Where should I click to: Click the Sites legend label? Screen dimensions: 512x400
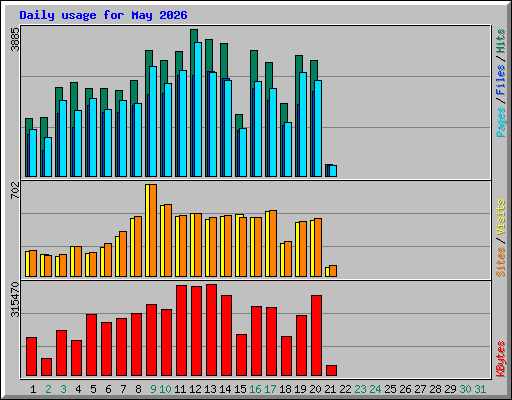501,262
